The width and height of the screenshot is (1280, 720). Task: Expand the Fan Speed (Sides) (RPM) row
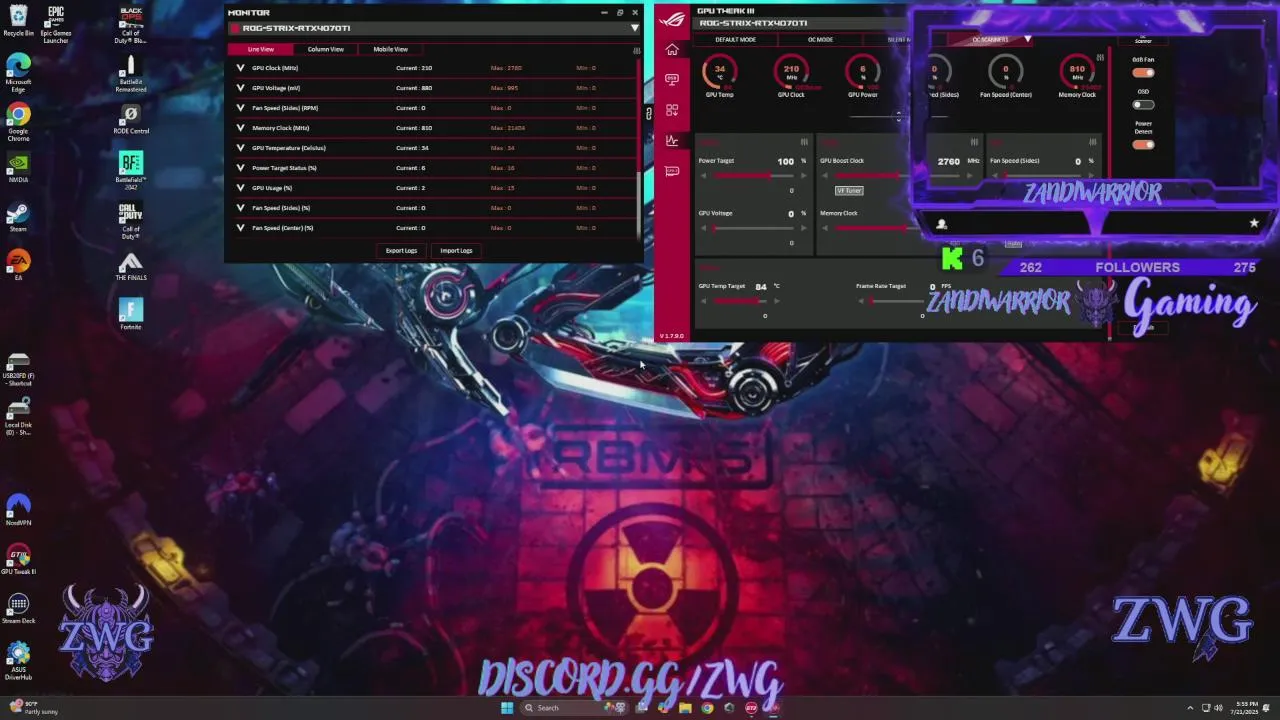click(240, 108)
